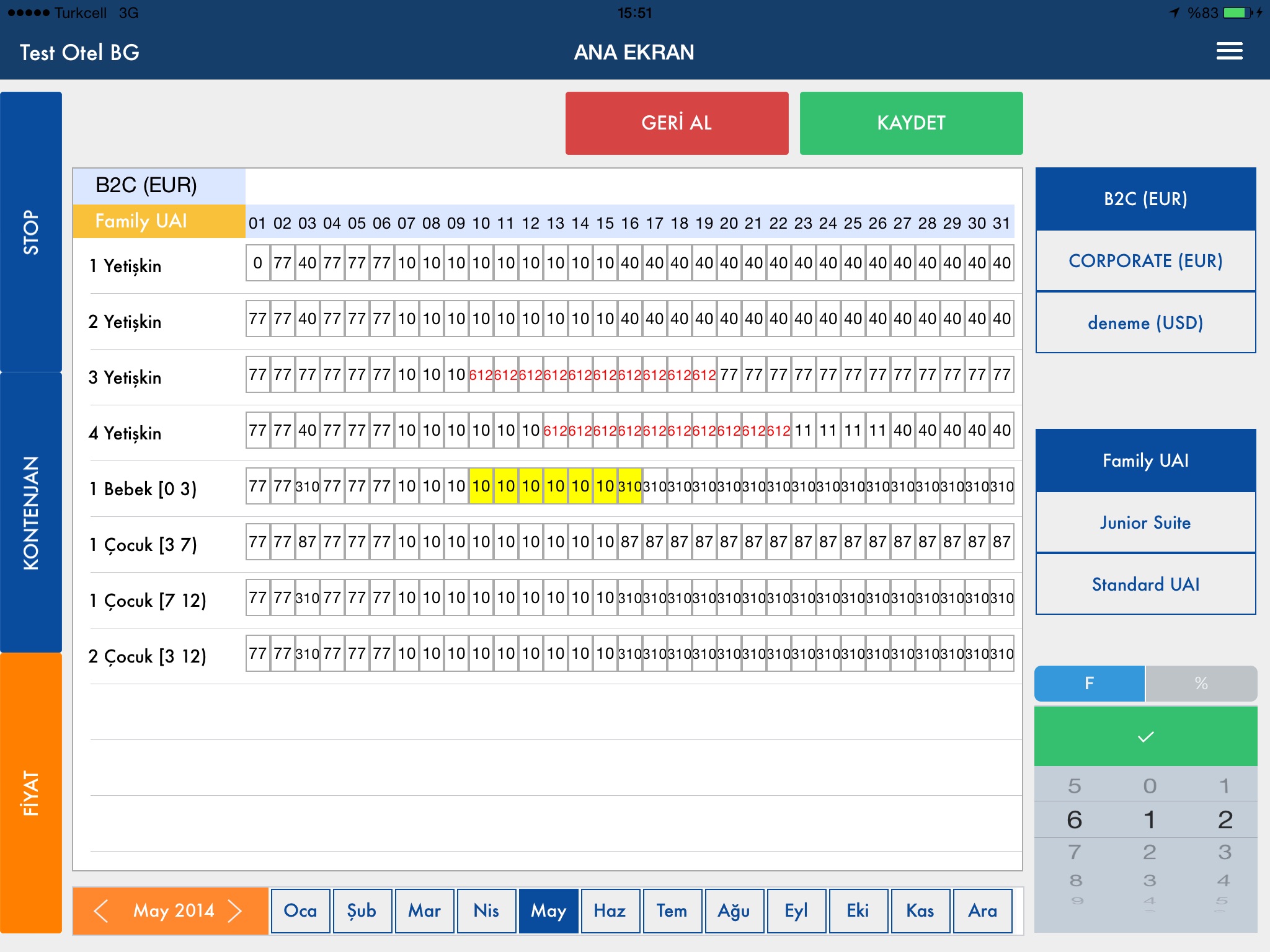Click the 3 Yetişkin row label
The width and height of the screenshot is (1270, 952).
(x=125, y=377)
